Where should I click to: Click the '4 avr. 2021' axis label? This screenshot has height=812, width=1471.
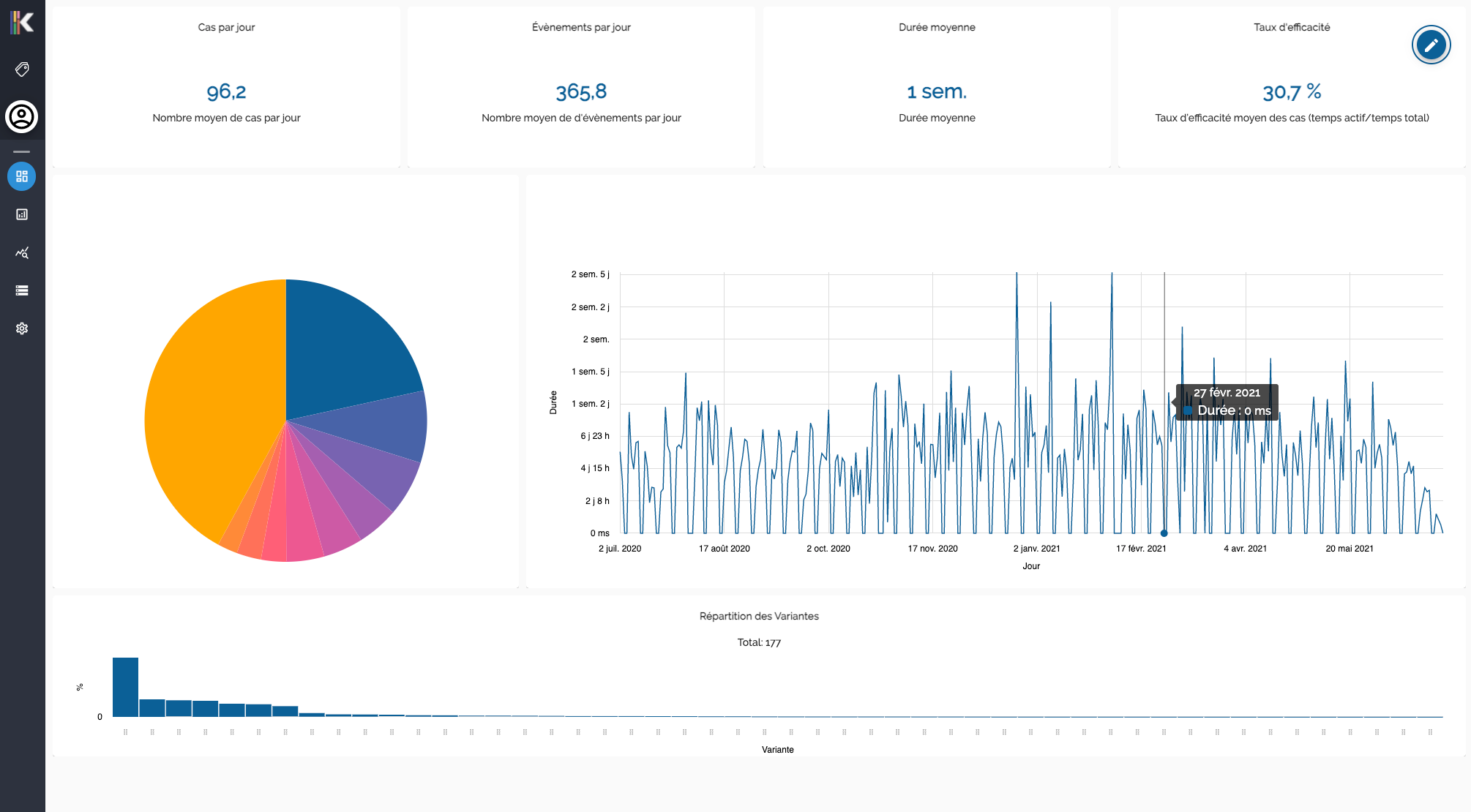[x=1246, y=549]
